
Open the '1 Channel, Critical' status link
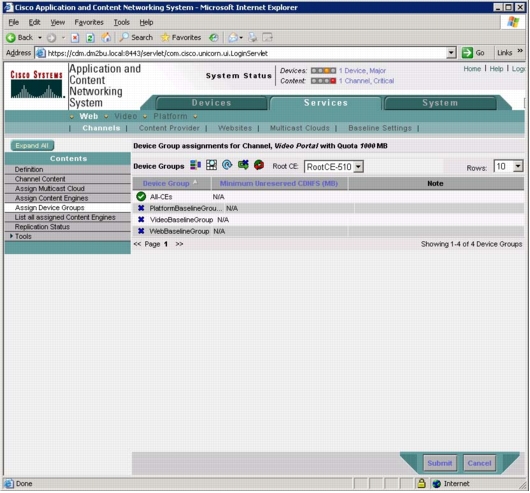coord(366,81)
